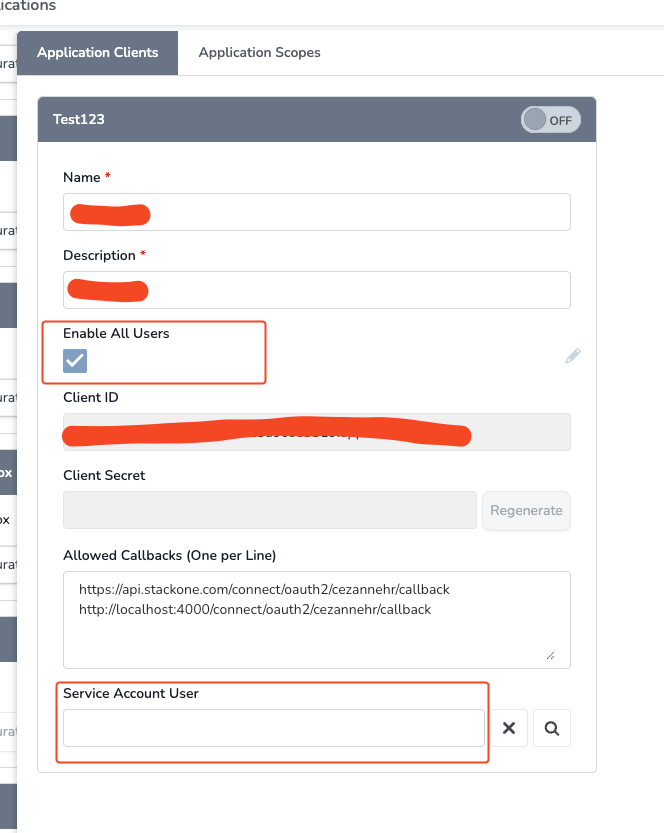Click the pencil edit icon beside Enable All Users

point(572,356)
